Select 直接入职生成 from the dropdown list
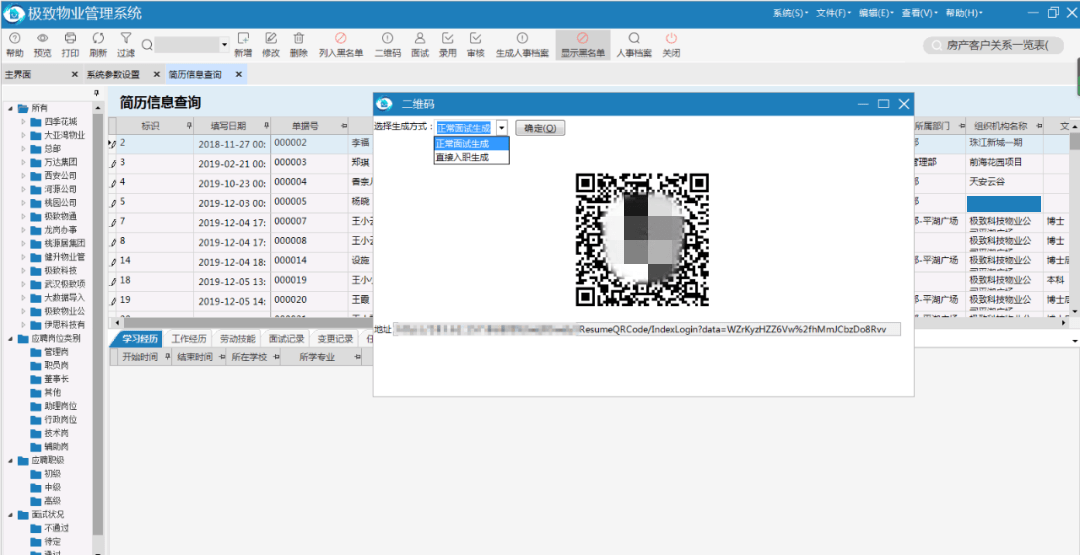The width and height of the screenshot is (1080, 555). (471, 157)
